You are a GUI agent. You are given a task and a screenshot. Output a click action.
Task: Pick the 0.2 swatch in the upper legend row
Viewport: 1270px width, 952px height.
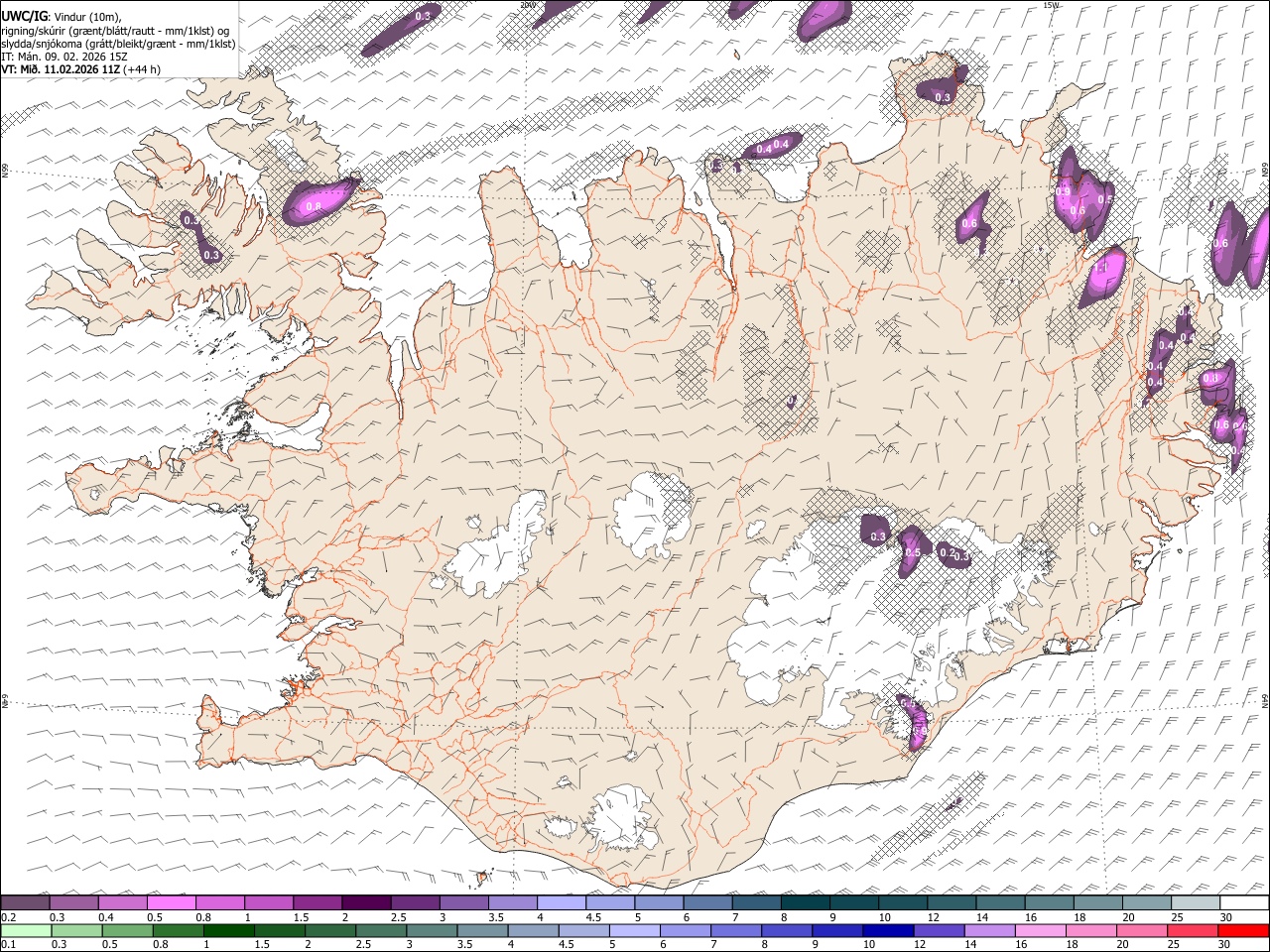(x=25, y=902)
